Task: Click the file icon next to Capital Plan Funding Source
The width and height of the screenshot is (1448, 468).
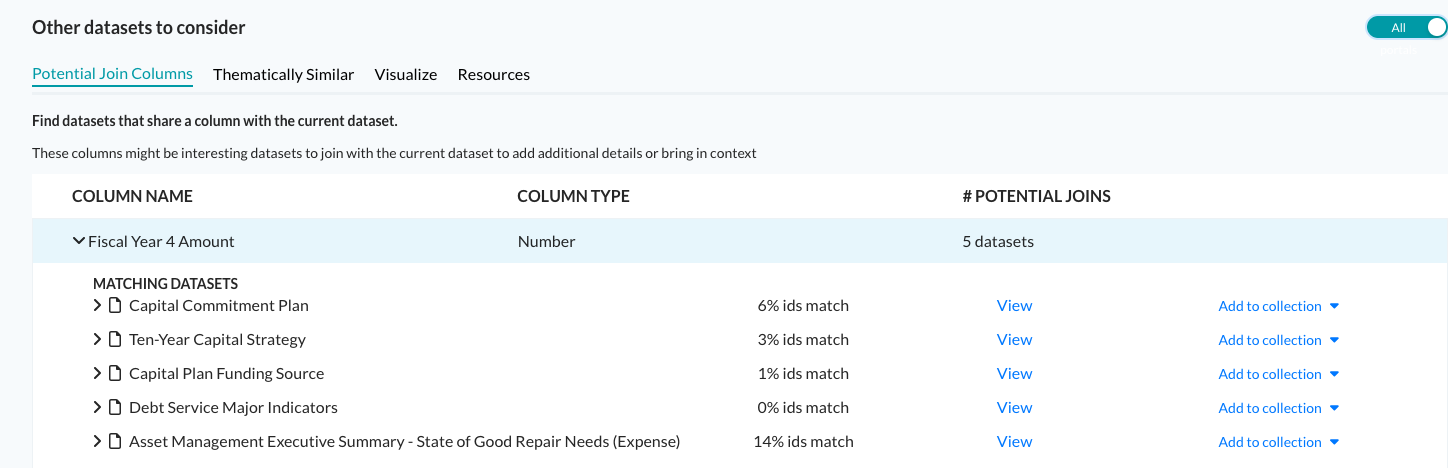Action: (x=115, y=374)
